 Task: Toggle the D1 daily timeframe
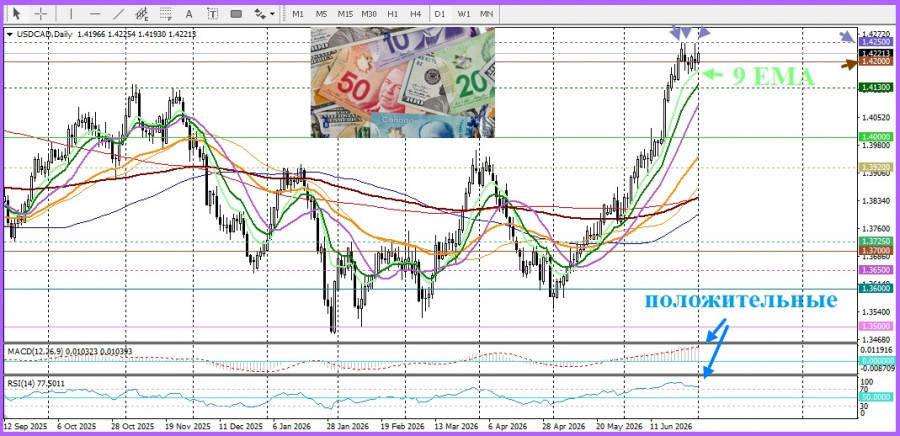point(440,13)
